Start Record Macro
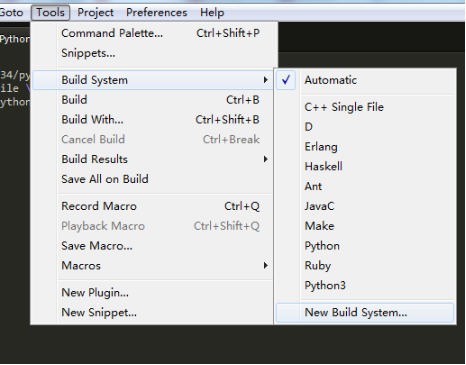Image resolution: width=466 pixels, height=365 pixels. pos(153,206)
